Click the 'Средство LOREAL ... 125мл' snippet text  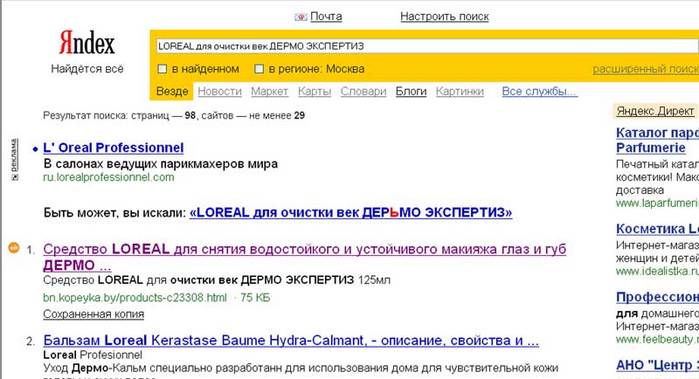pos(217,280)
